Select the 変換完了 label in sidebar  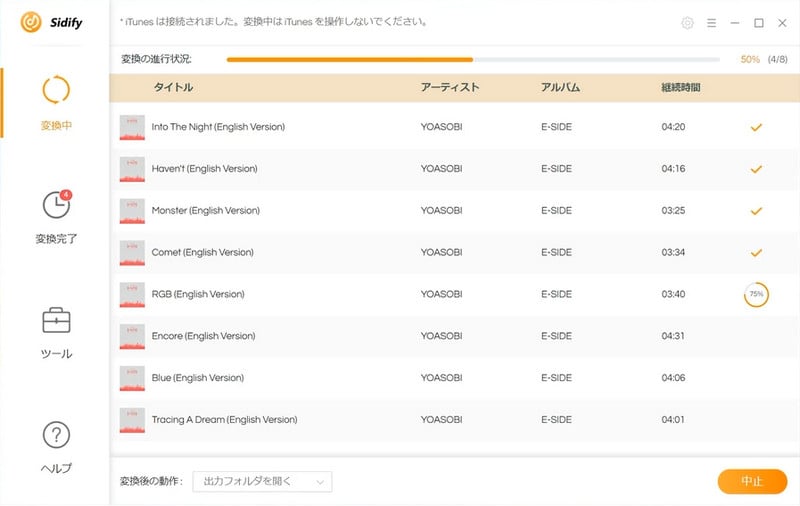(x=56, y=239)
